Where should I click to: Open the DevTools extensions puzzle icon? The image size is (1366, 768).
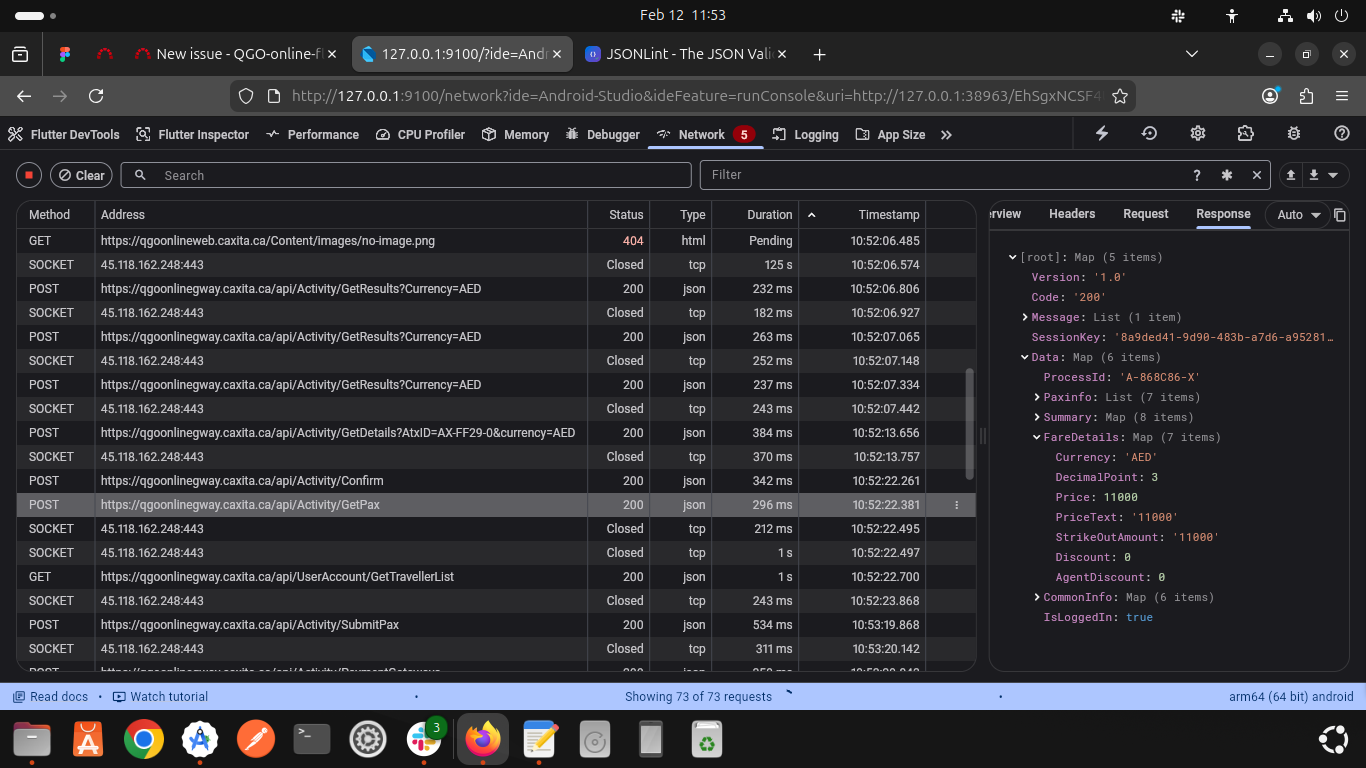1245,134
